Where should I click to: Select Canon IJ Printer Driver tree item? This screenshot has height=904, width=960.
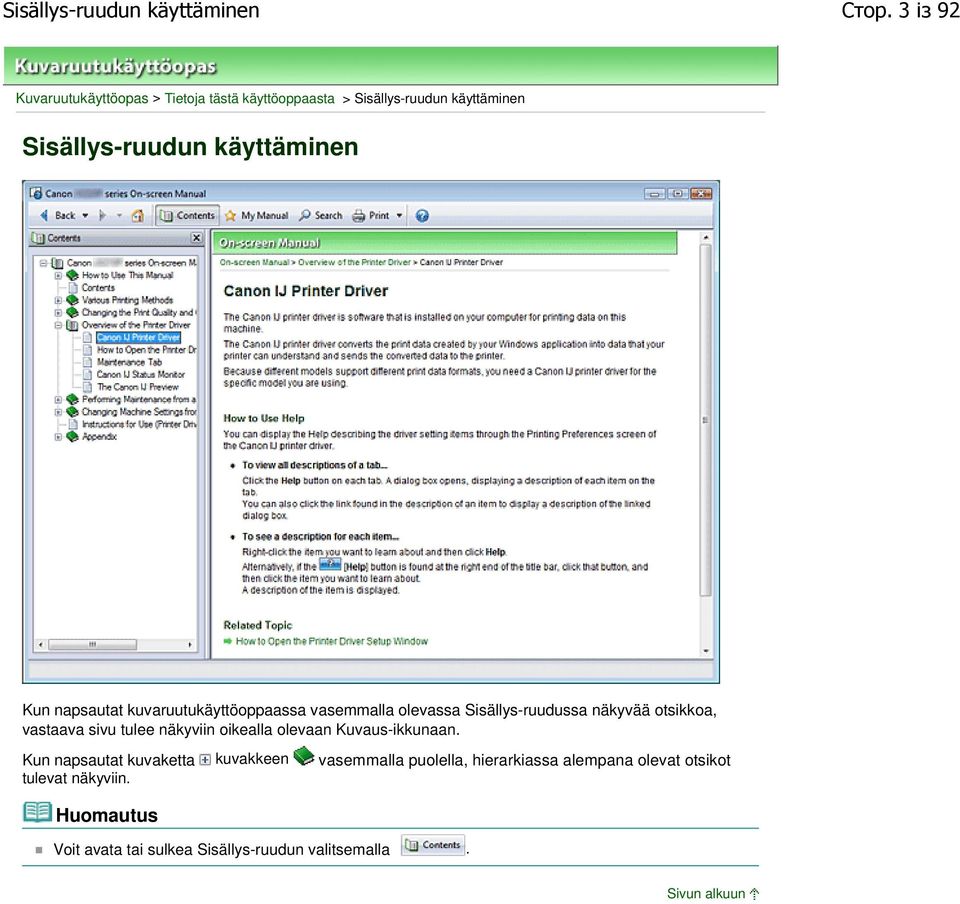coord(138,337)
